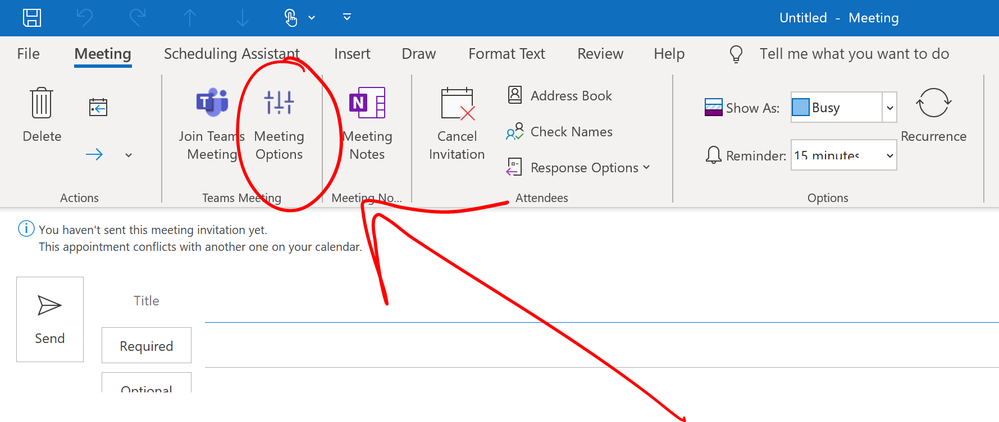Open Meeting Options for Teams
This screenshot has width=999, height=422.
[279, 124]
